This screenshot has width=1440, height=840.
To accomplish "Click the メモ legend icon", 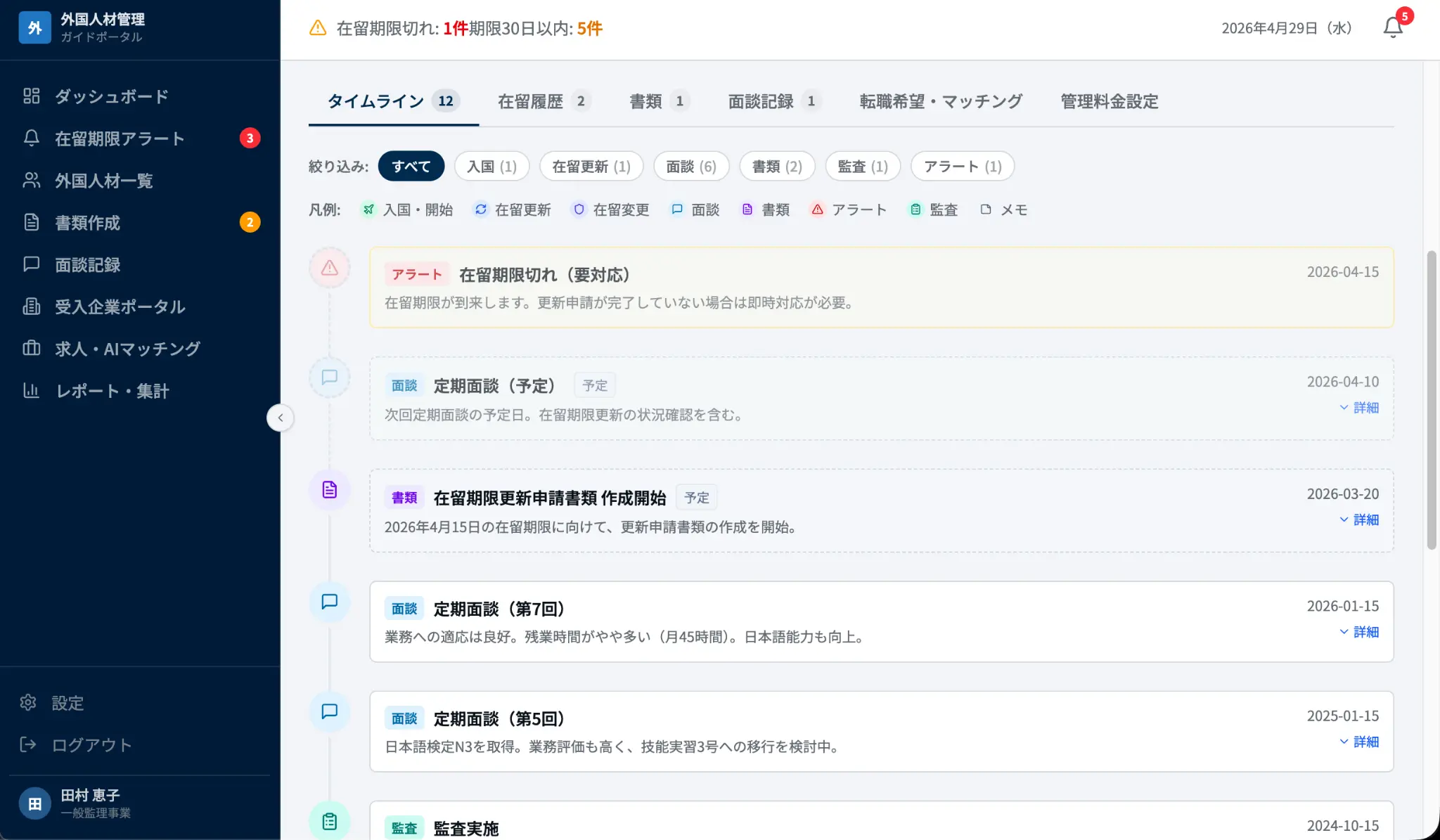I will click(x=986, y=209).
